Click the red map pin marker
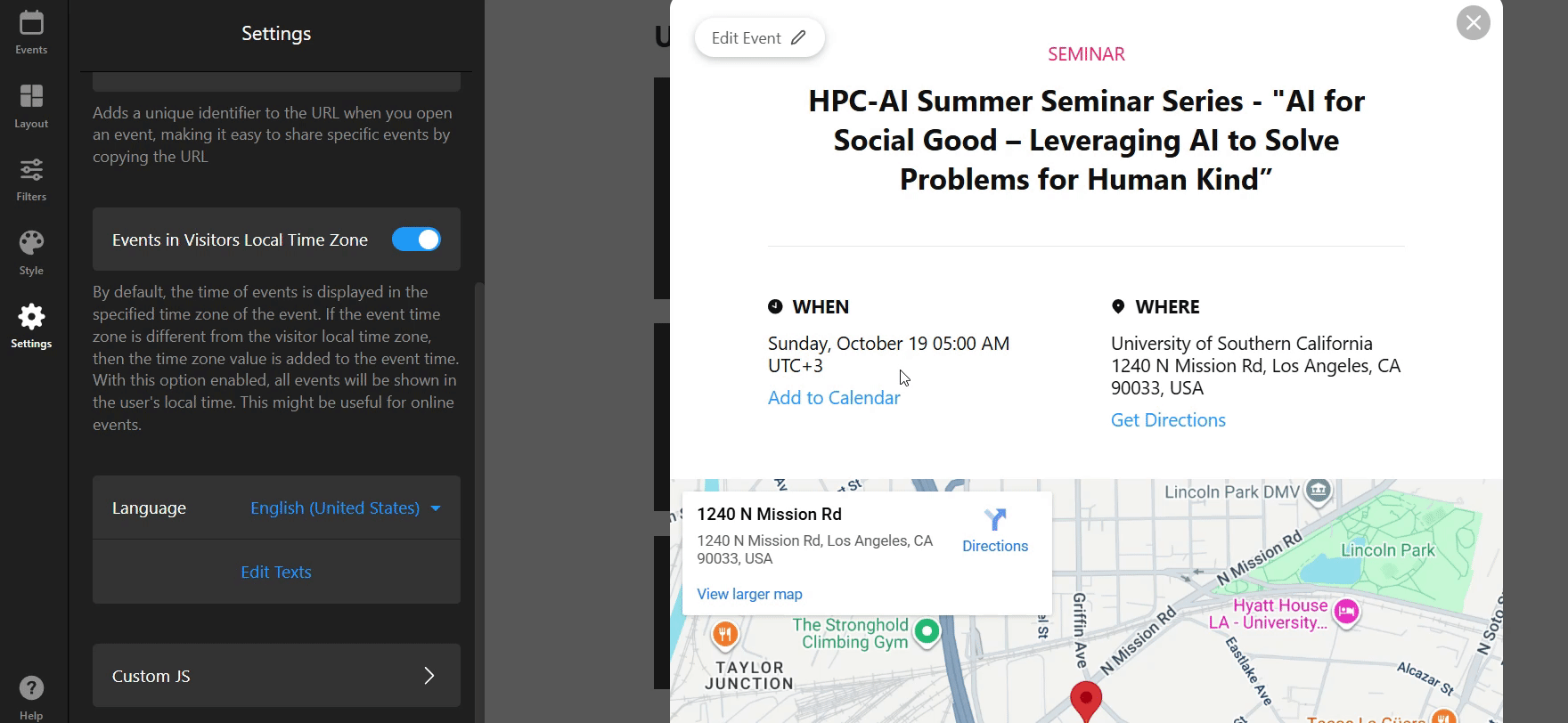The height and width of the screenshot is (723, 1568). (1086, 701)
